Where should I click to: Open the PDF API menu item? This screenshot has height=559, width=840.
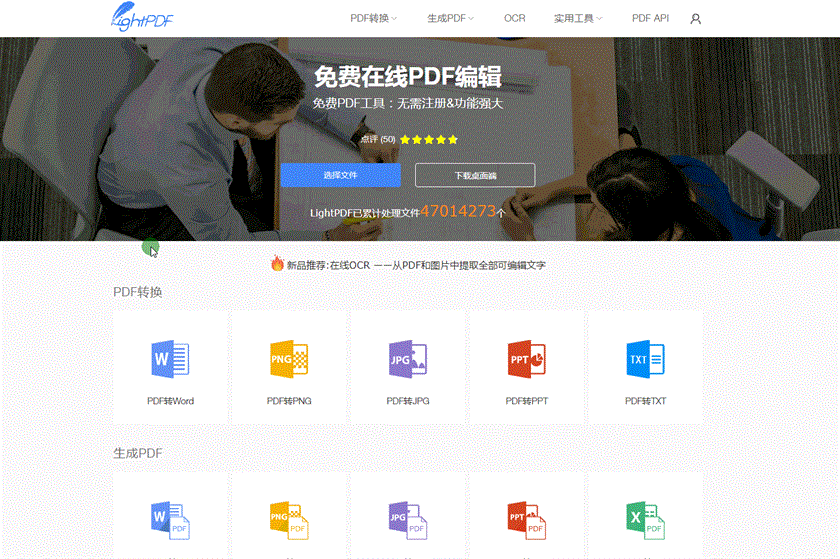[x=650, y=18]
